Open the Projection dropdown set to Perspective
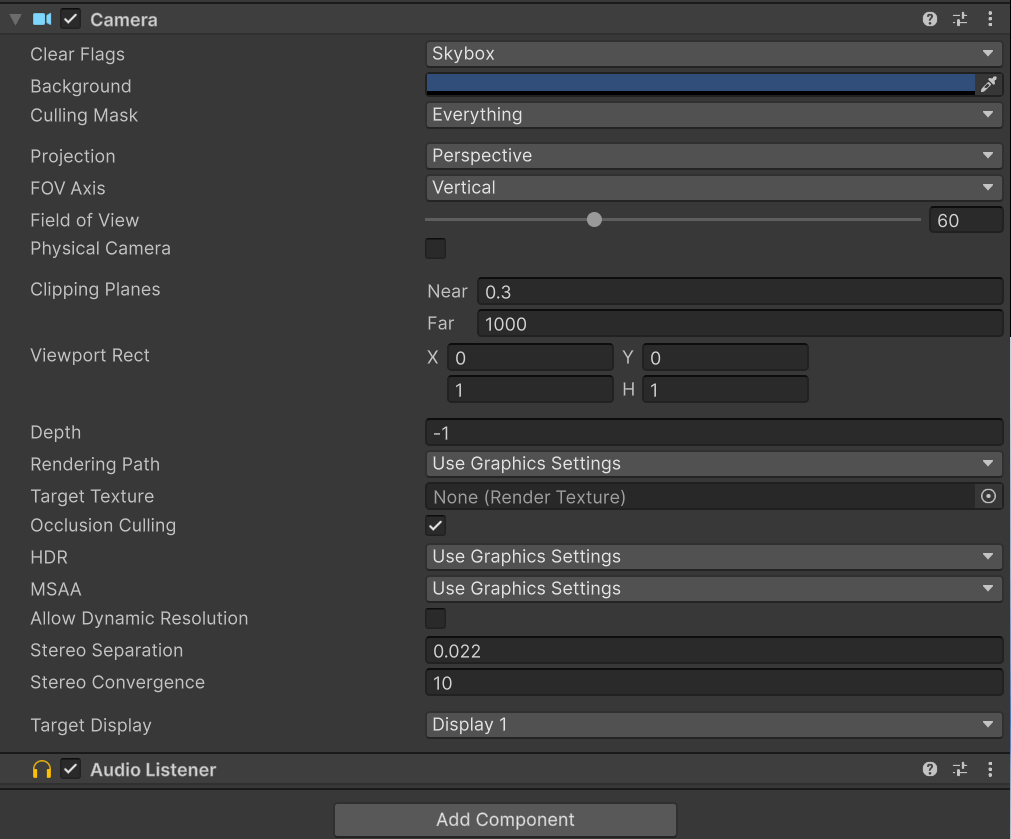 [x=713, y=156]
